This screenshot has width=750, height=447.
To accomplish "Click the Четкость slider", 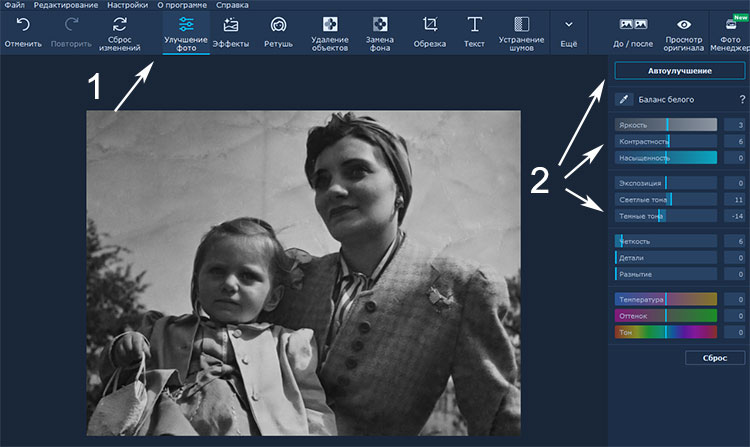I will pyautogui.click(x=666, y=241).
